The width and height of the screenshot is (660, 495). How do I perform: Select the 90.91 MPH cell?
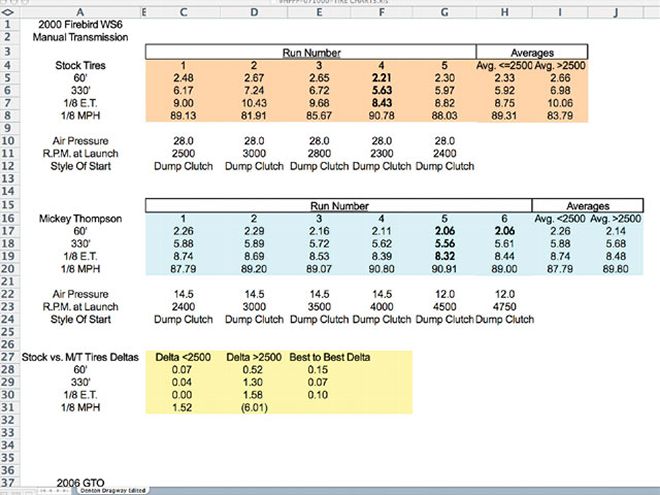tap(444, 269)
